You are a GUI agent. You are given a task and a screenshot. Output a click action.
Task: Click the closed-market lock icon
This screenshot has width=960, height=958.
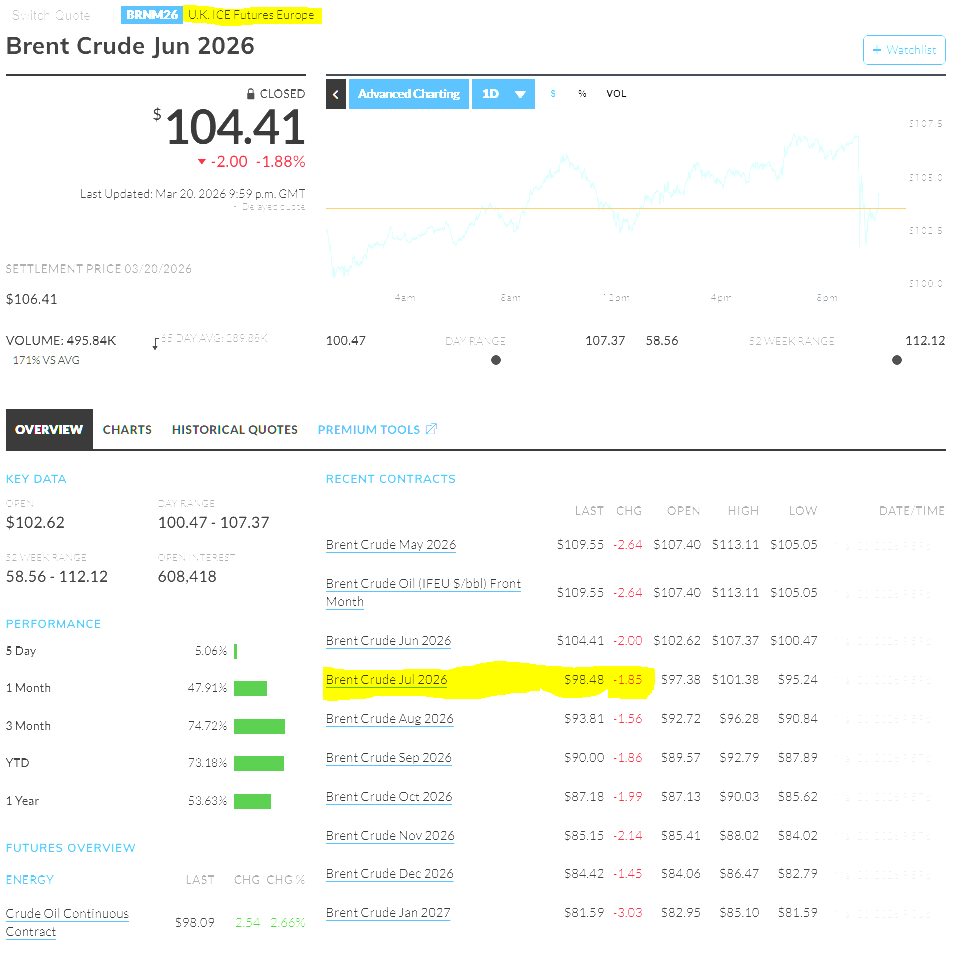click(x=251, y=94)
